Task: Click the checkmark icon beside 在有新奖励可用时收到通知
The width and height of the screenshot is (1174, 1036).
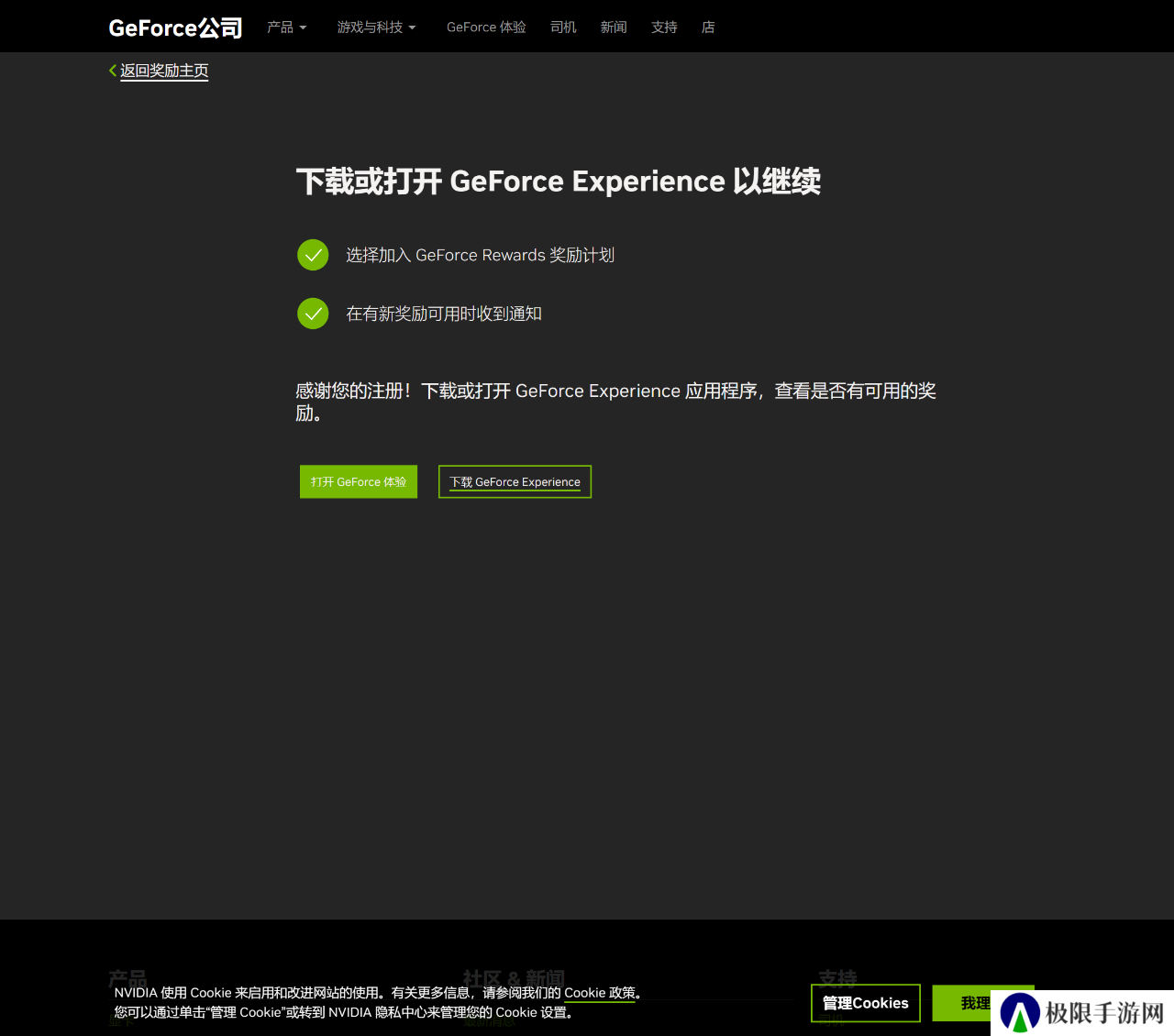Action: pos(313,314)
